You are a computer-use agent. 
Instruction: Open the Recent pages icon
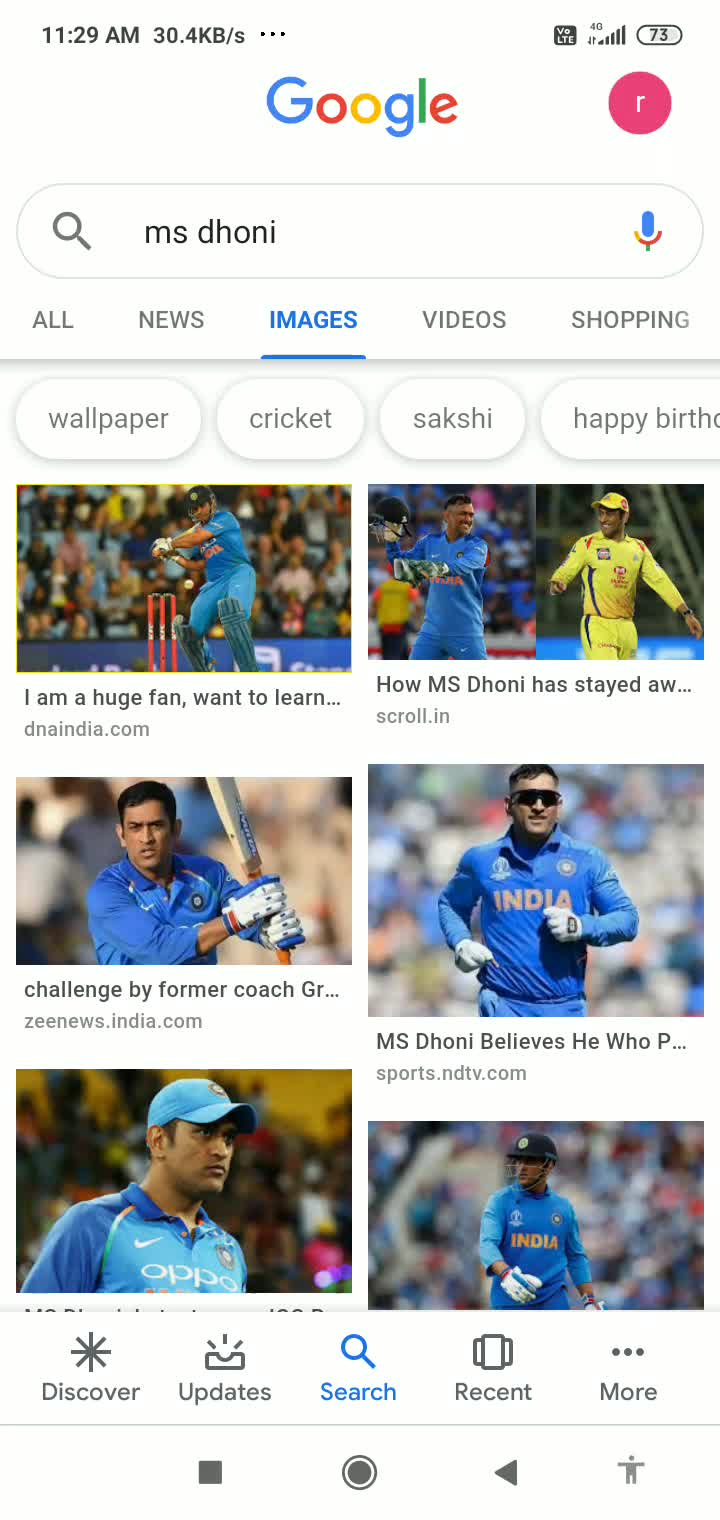tap(493, 1352)
